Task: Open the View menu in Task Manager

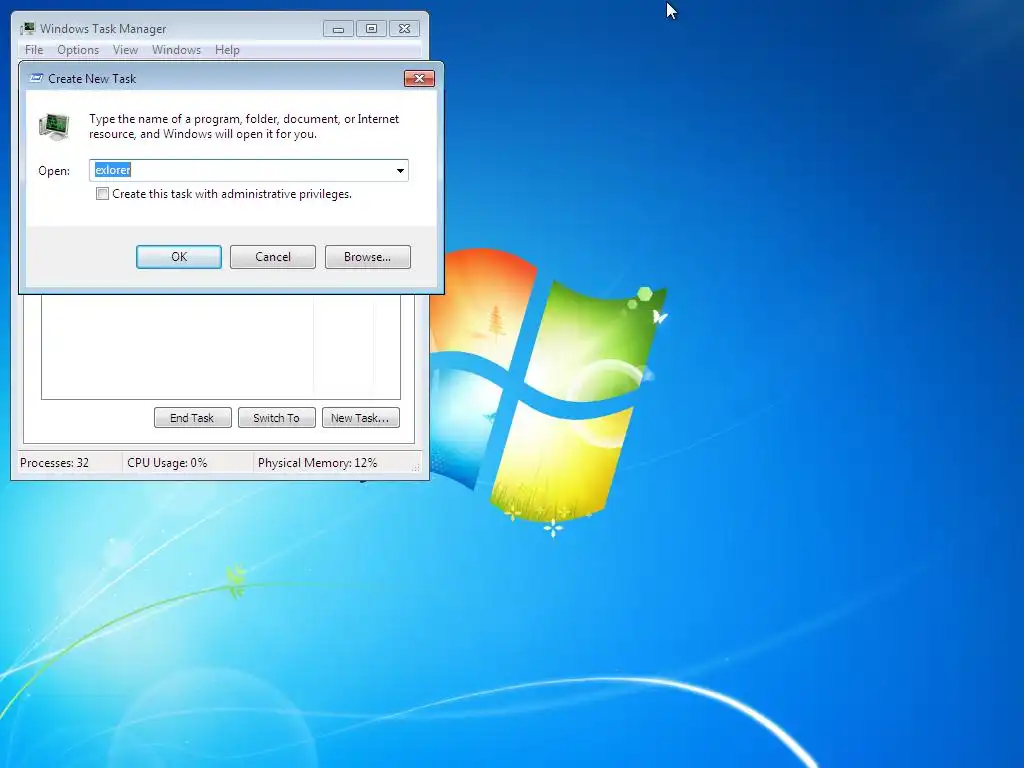Action: click(125, 50)
